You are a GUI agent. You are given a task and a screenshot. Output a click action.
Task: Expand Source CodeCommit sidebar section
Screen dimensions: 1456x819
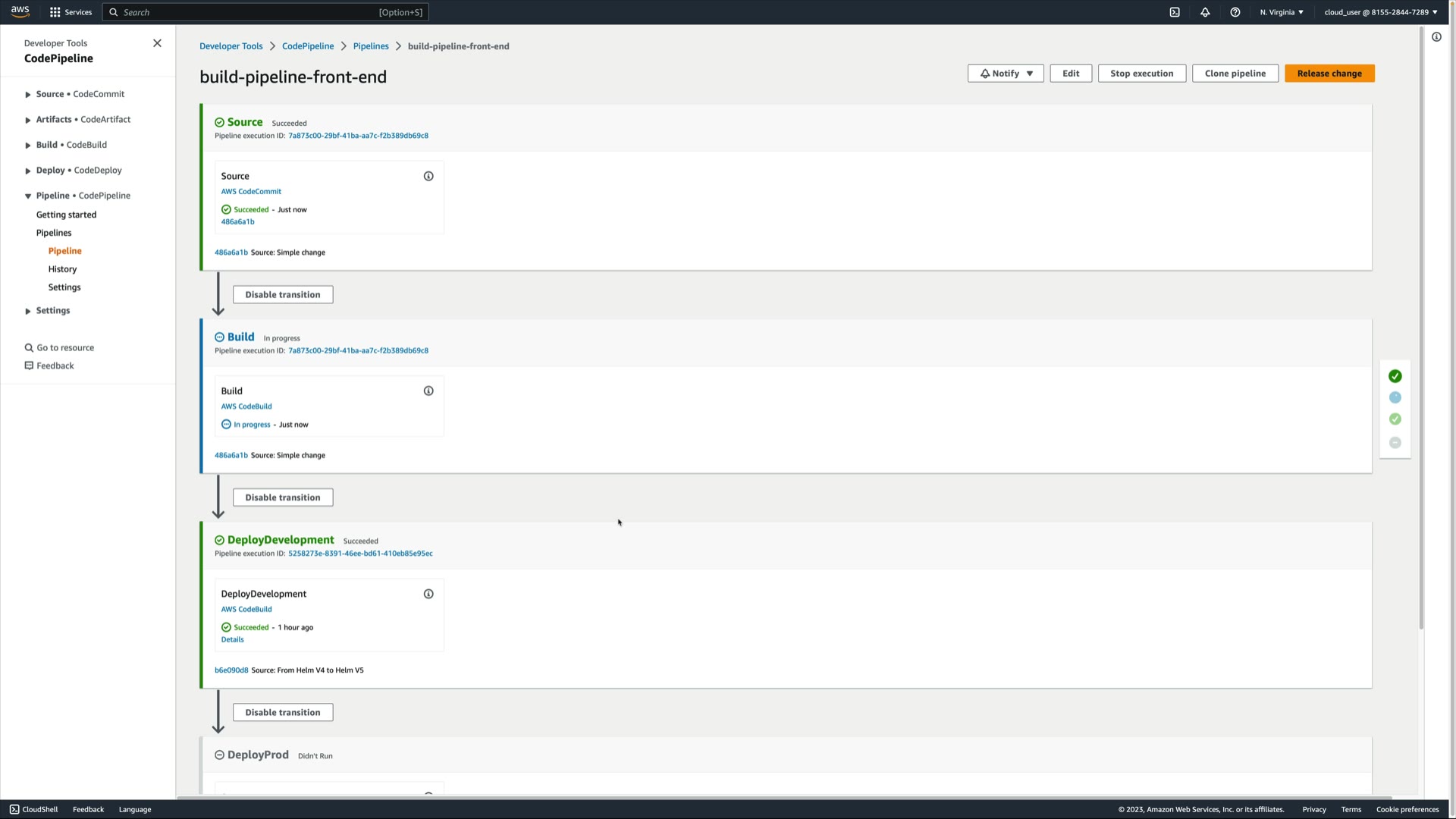28,95
